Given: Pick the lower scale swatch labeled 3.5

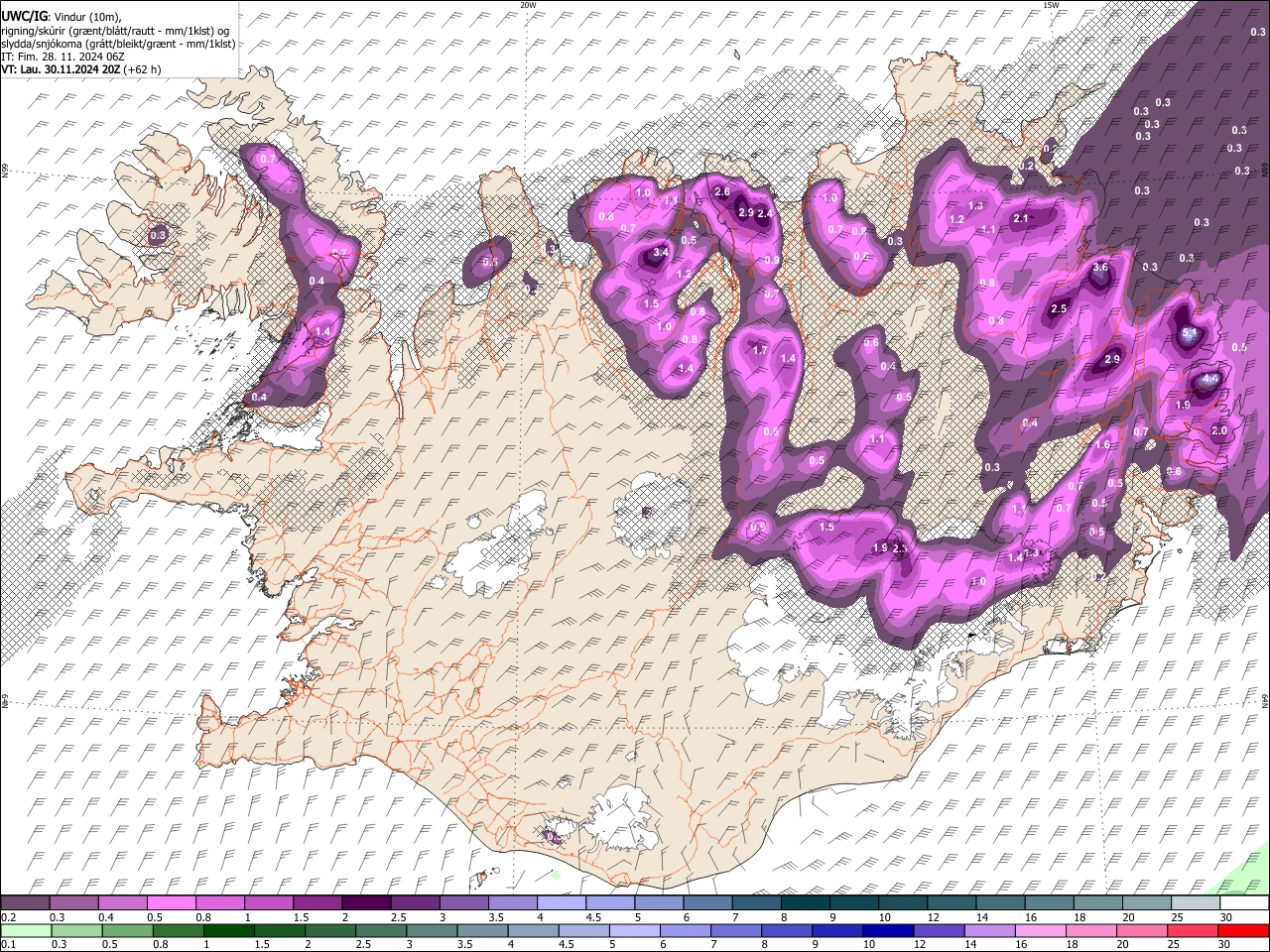Looking at the screenshot, I should 482,930.
